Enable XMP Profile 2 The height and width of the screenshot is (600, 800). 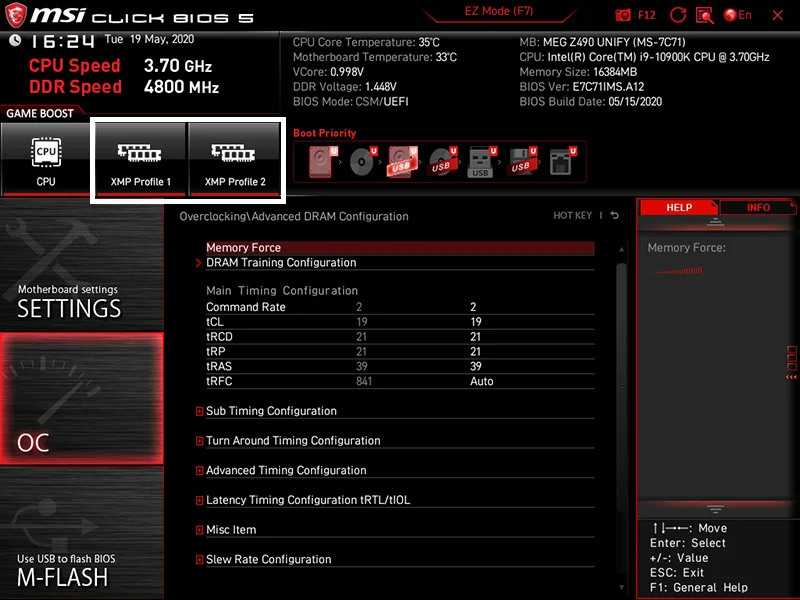pos(235,159)
